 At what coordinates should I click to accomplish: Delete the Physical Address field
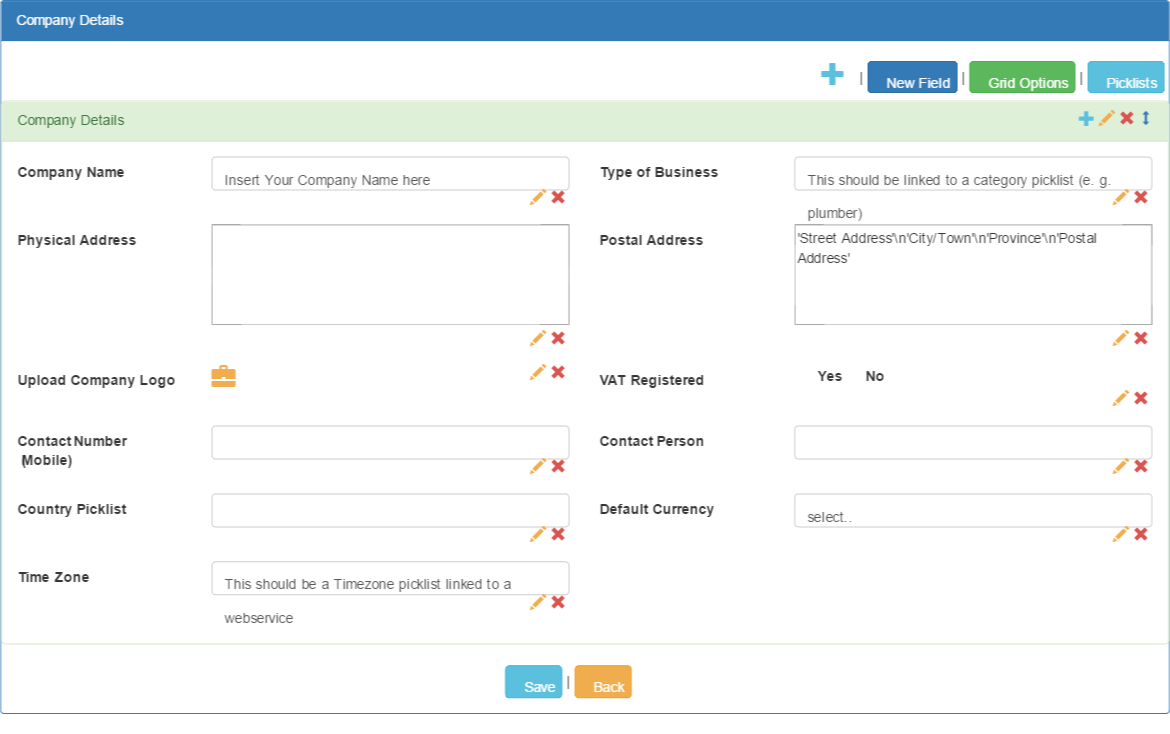coord(558,338)
